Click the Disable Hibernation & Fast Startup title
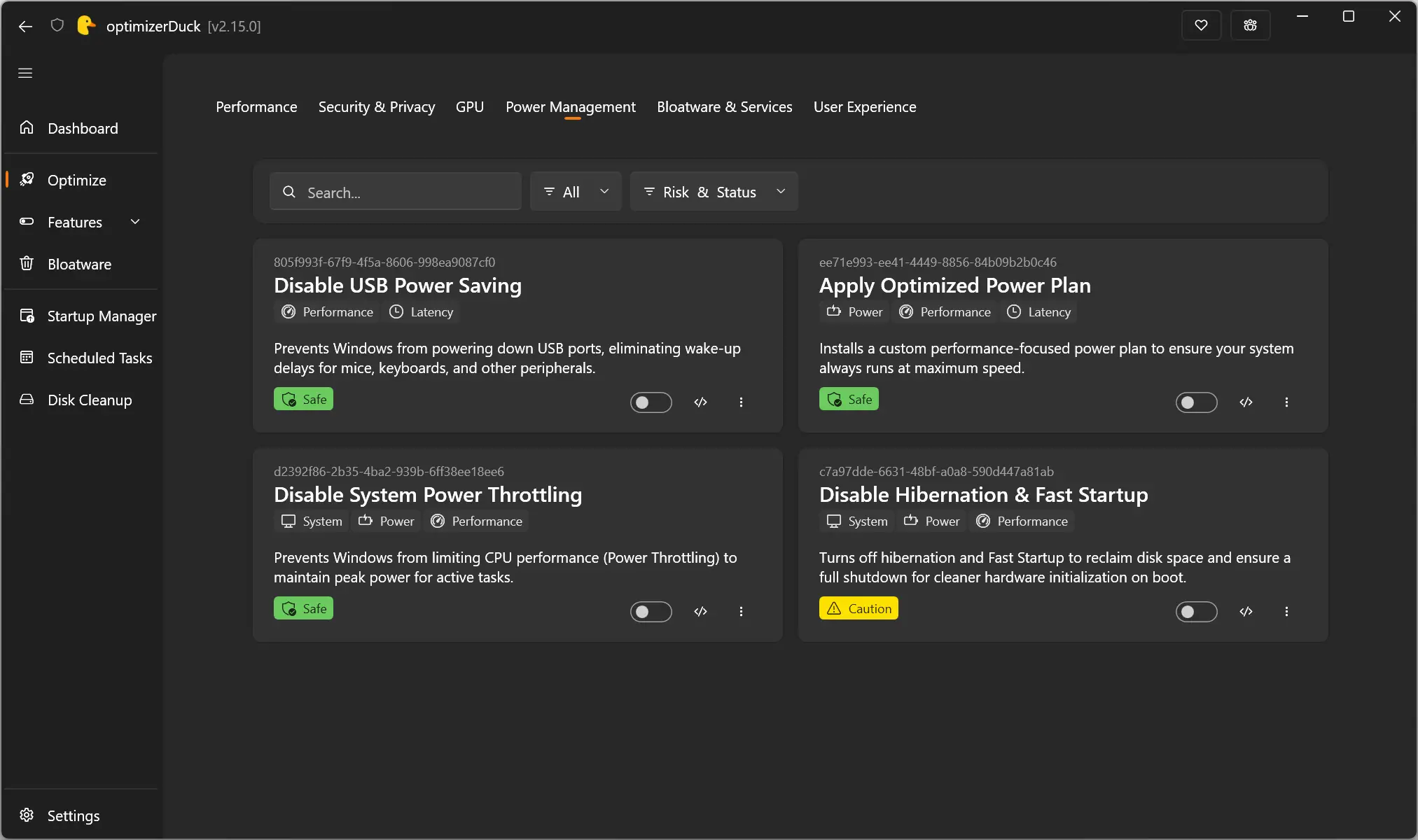This screenshot has width=1418, height=840. [x=984, y=495]
